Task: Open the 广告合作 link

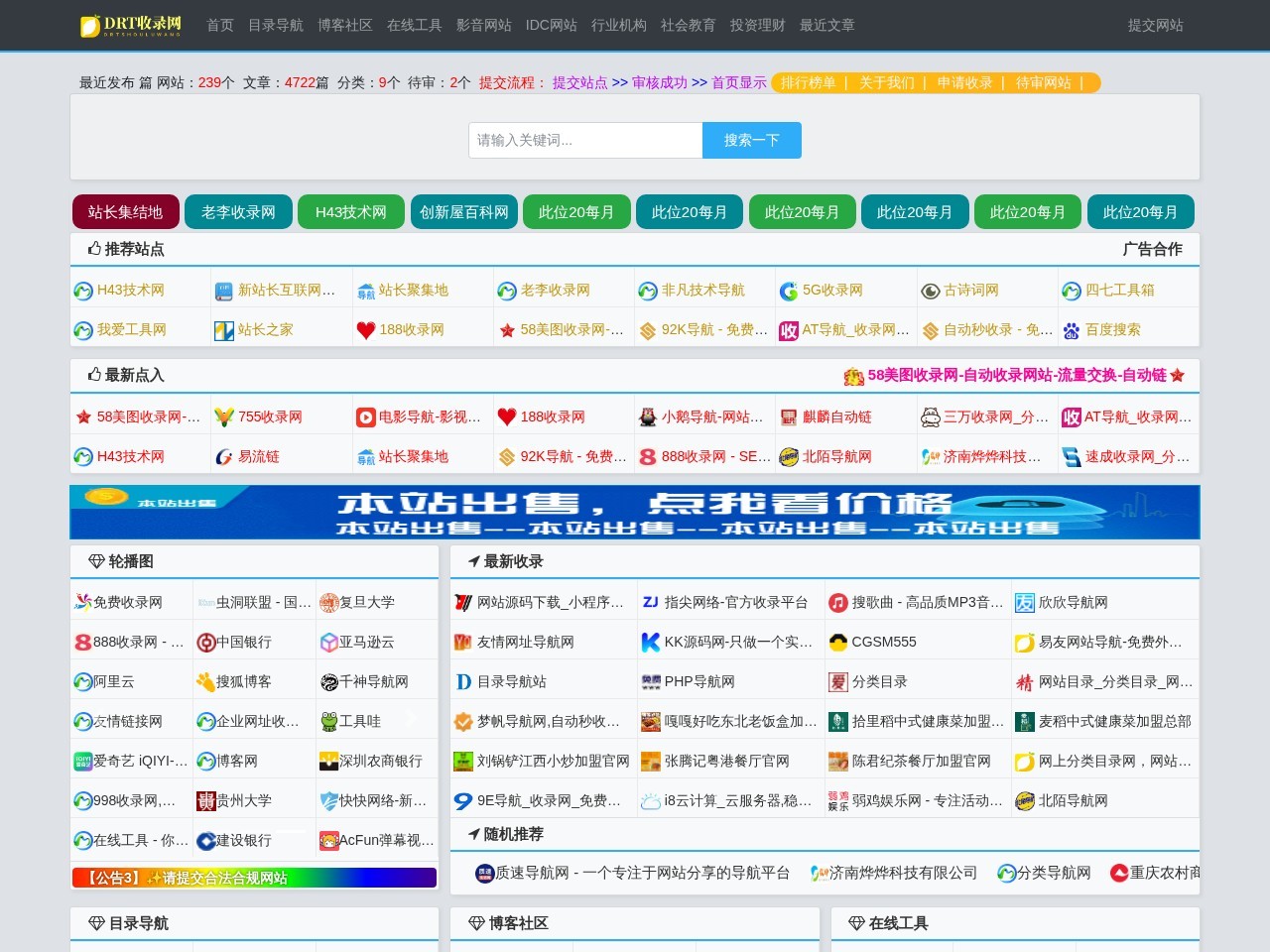Action: [1153, 249]
